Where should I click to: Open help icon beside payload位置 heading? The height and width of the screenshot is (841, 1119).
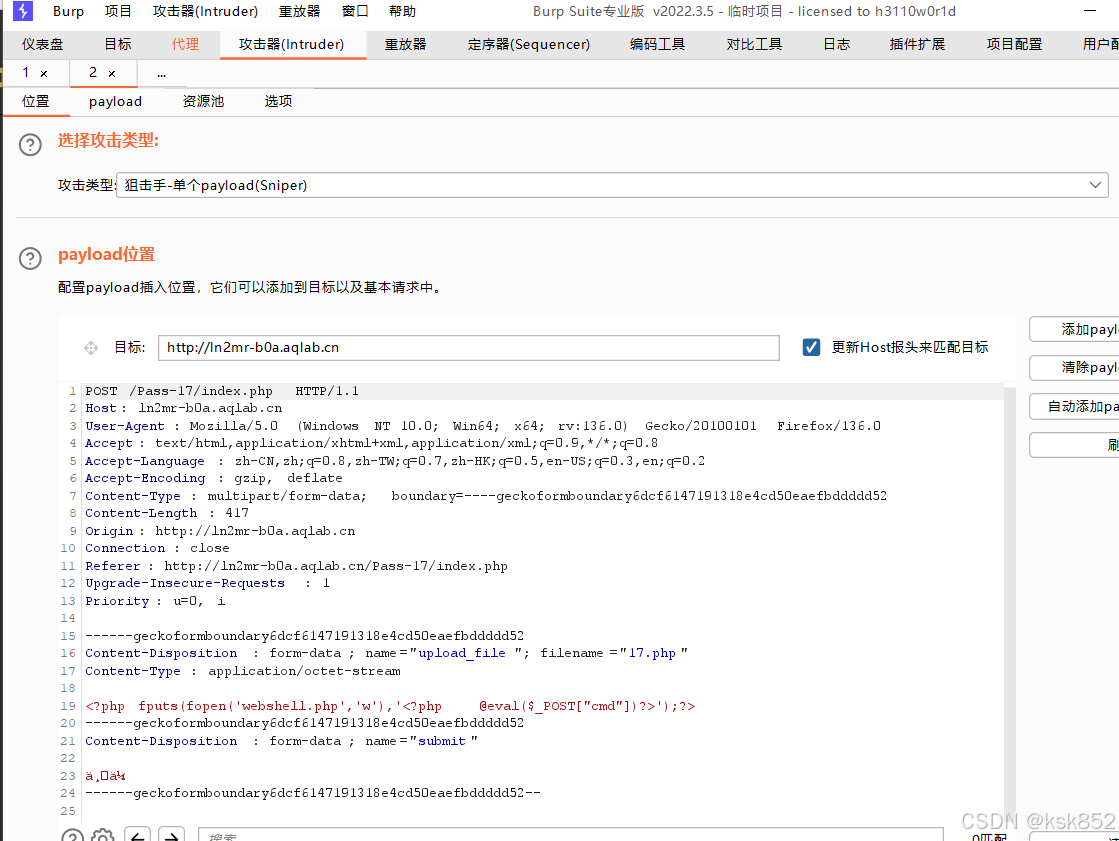coord(30,258)
